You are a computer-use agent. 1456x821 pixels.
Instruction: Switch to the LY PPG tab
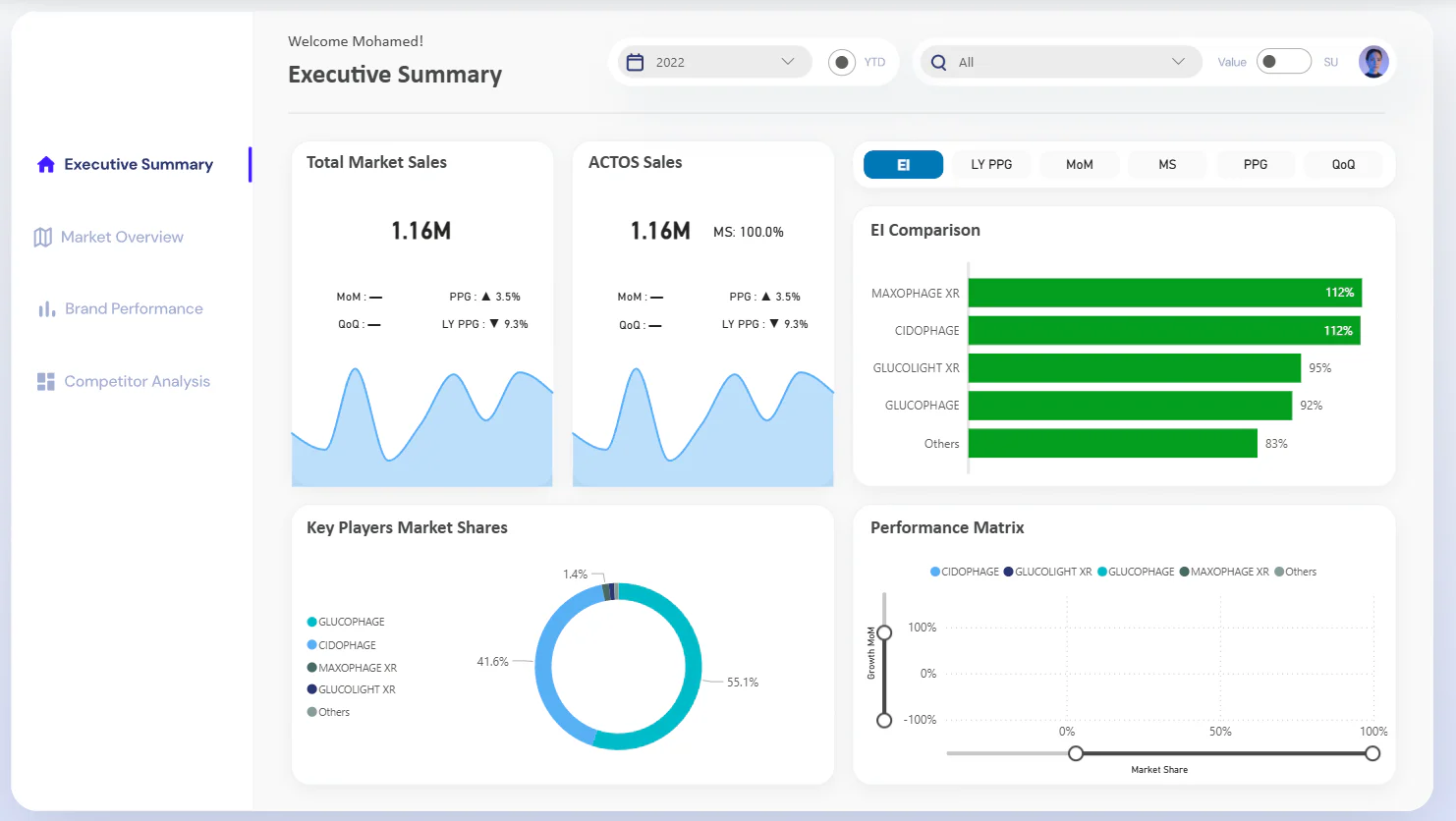point(991,164)
